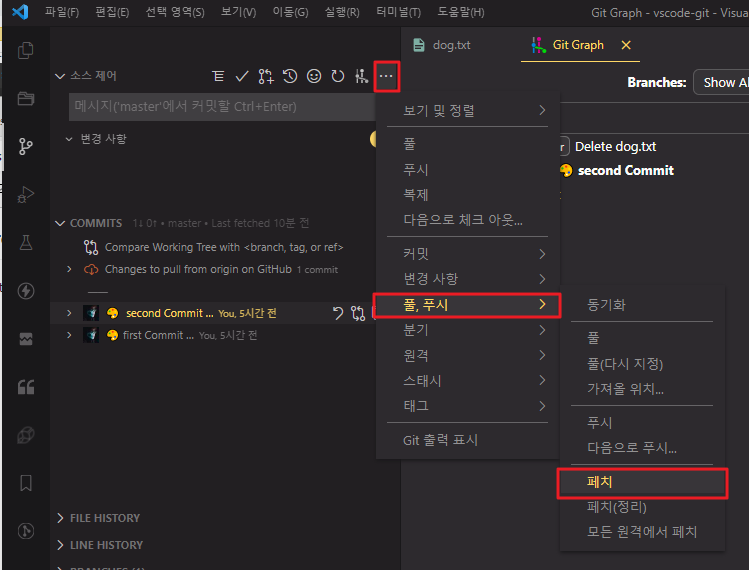Open the GitLens clock-branch activity bar icon
749x570 pixels.
point(26,531)
